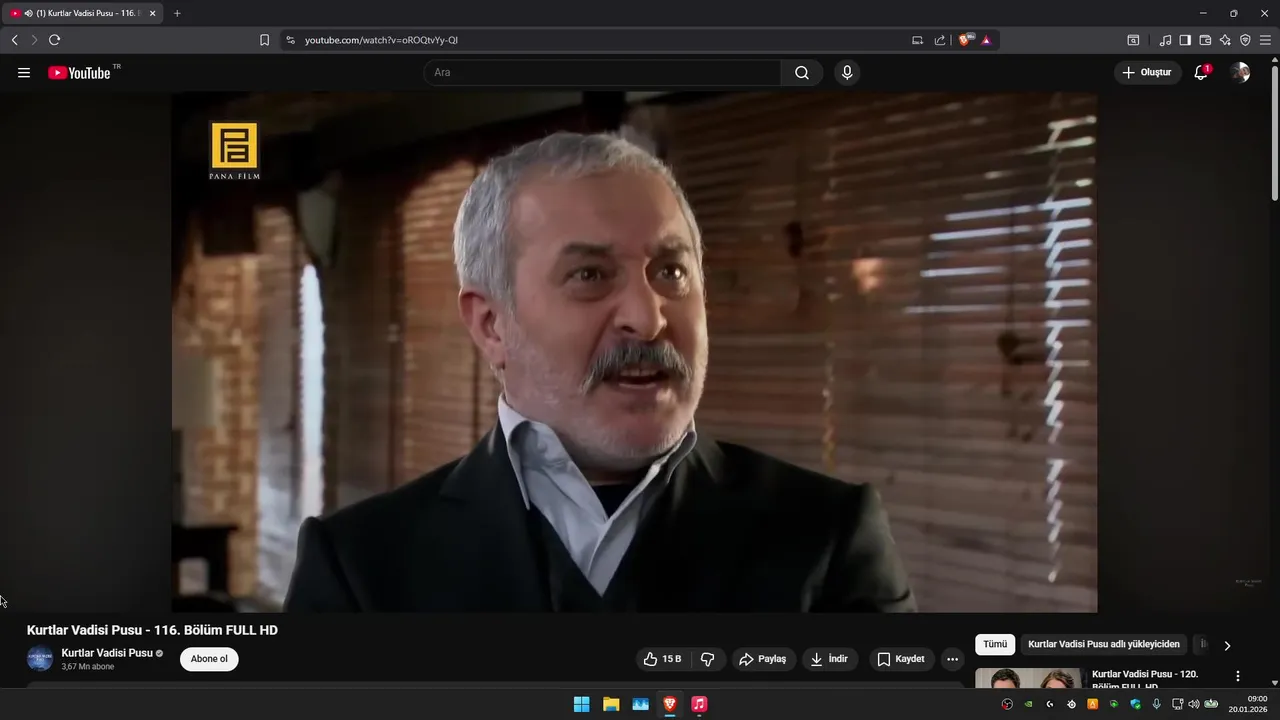Open Brave Rewards triangle icon
1280x720 pixels.
[x=986, y=40]
